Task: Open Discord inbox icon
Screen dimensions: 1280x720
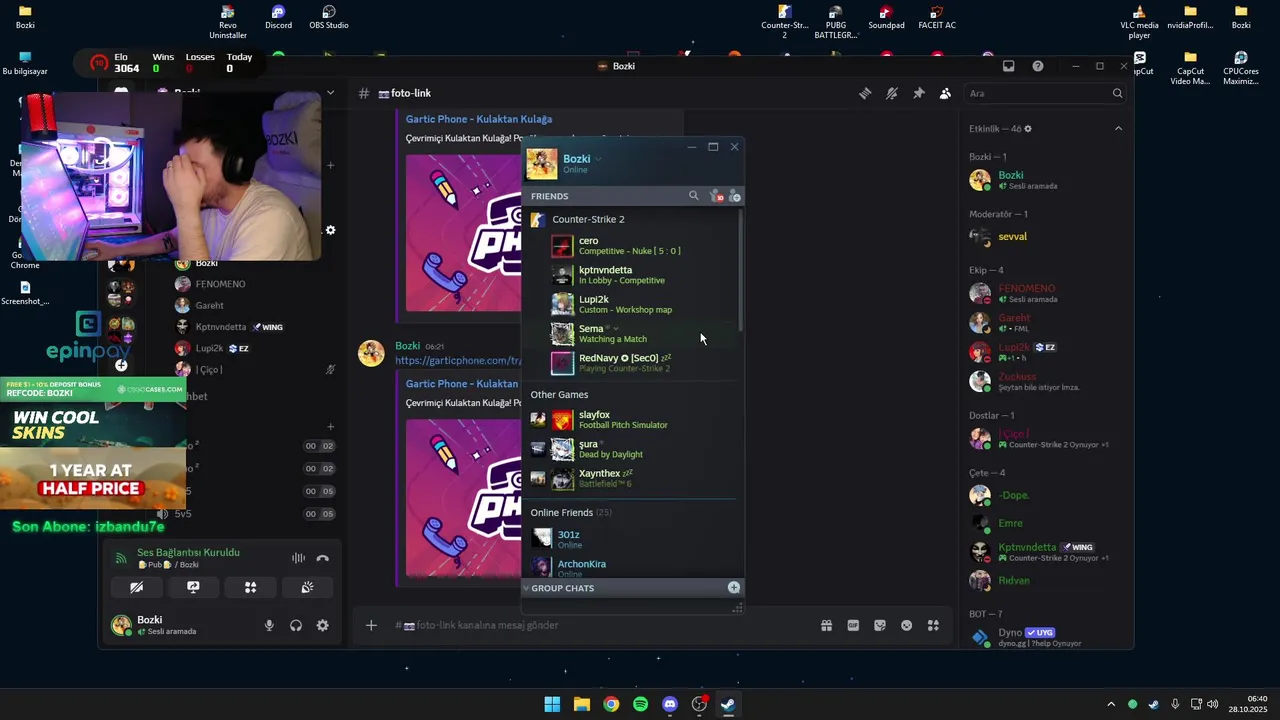Action: coord(1009,66)
